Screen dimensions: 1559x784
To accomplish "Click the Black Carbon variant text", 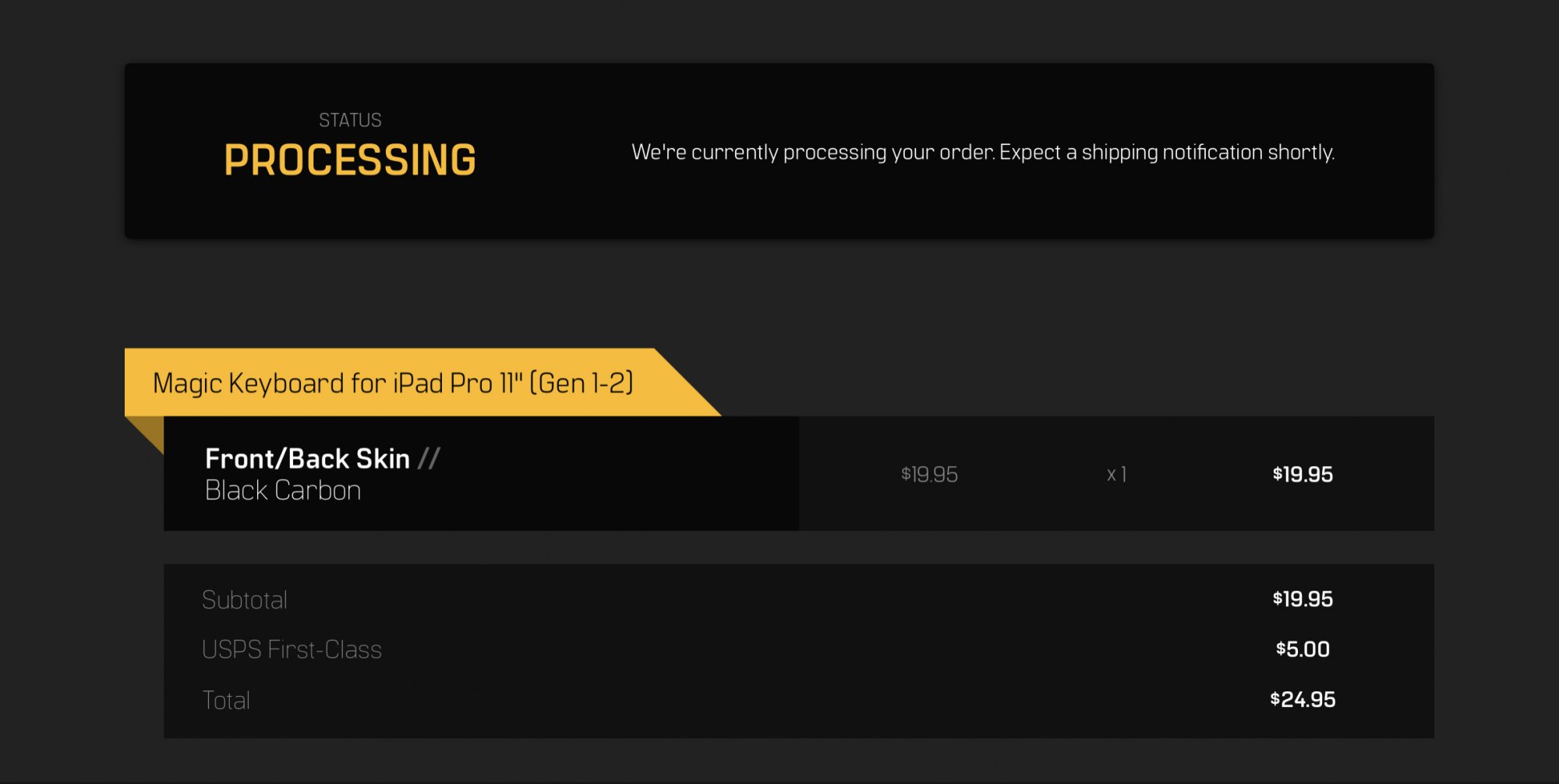I will click(x=283, y=490).
